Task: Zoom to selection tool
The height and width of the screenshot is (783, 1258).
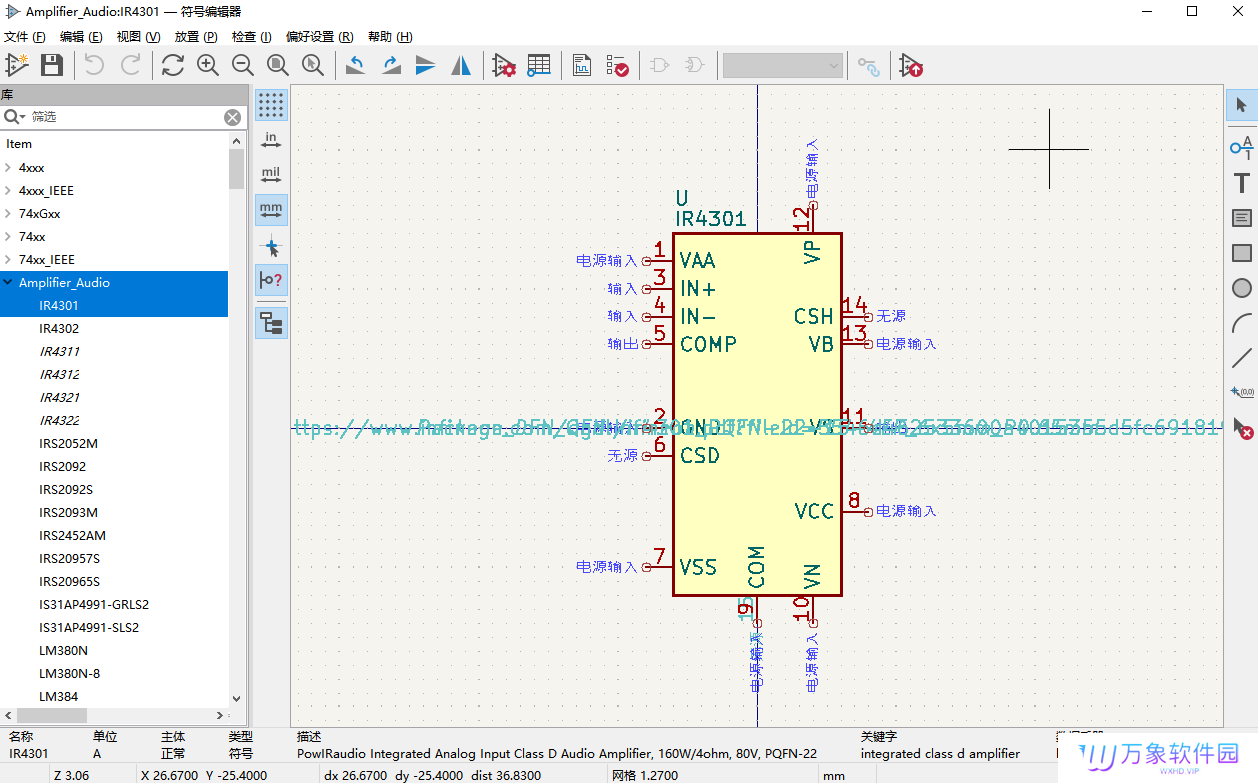Action: pyautogui.click(x=313, y=66)
